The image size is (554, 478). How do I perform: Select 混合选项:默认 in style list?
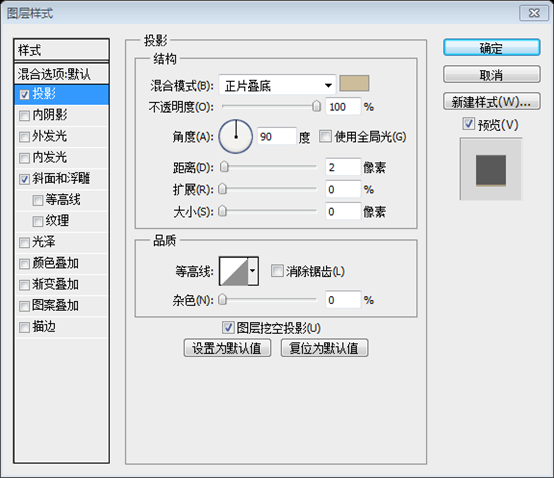tap(61, 74)
